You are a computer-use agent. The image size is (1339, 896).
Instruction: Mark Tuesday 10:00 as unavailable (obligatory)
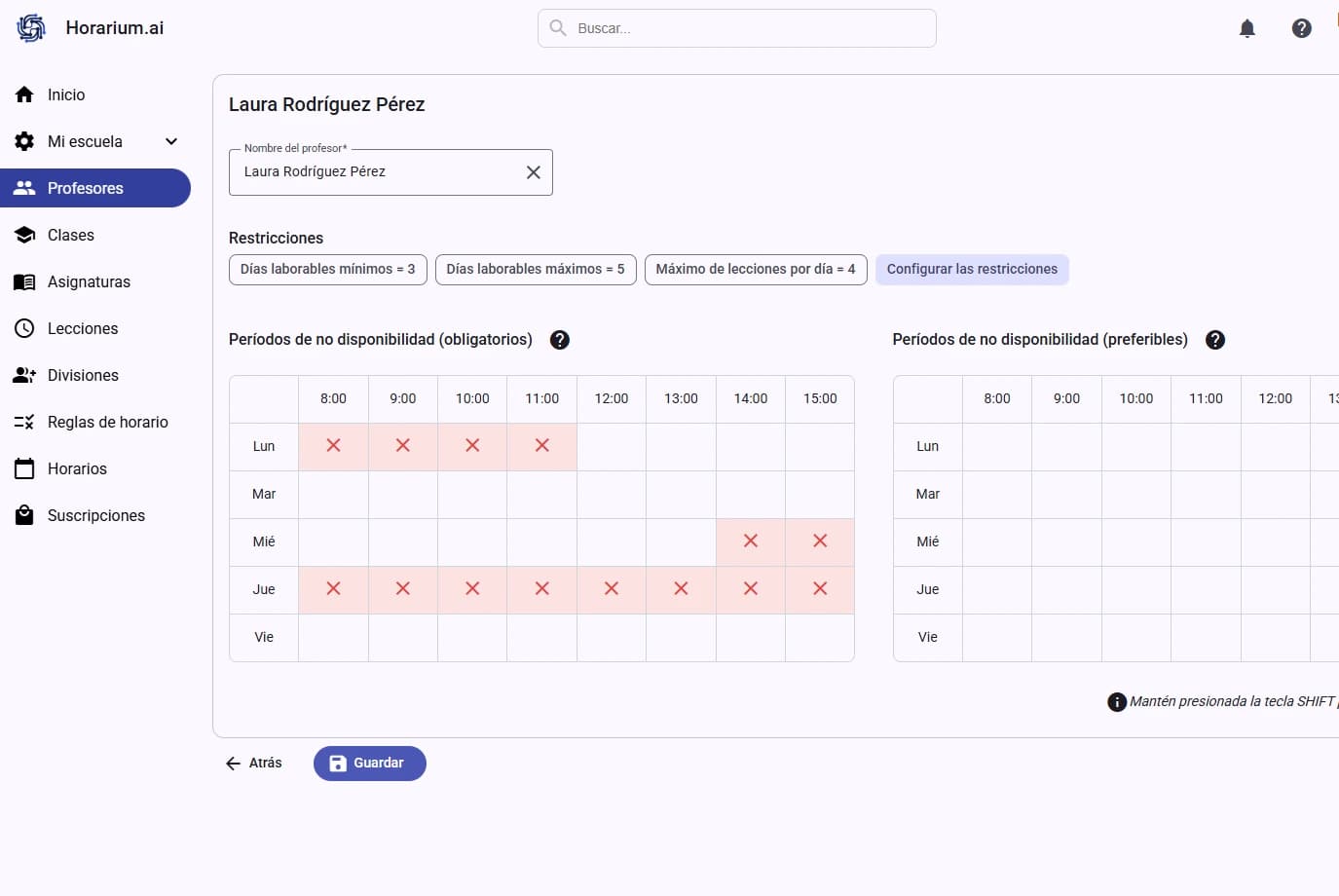click(x=472, y=494)
